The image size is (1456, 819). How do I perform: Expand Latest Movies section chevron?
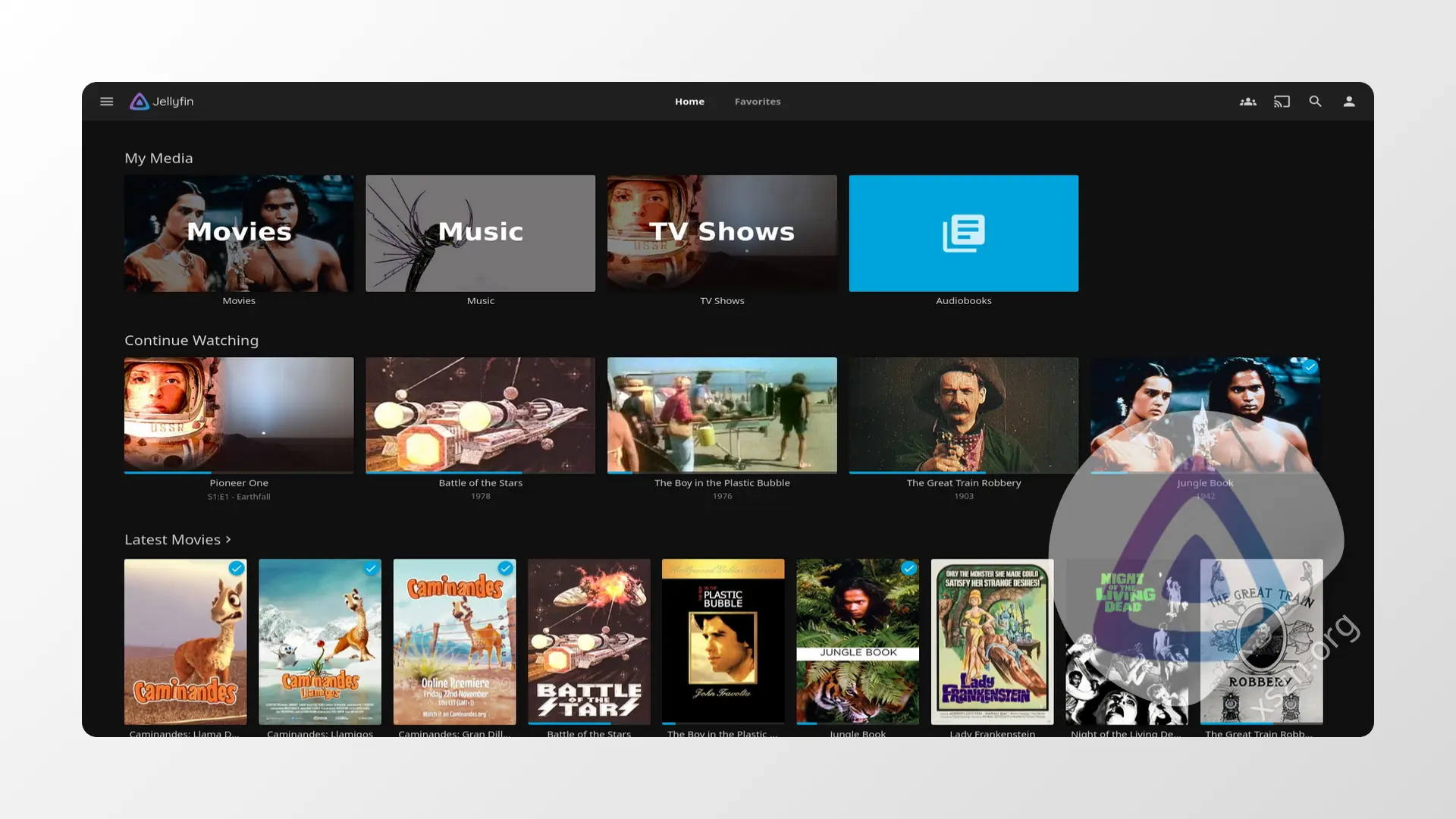coord(228,540)
